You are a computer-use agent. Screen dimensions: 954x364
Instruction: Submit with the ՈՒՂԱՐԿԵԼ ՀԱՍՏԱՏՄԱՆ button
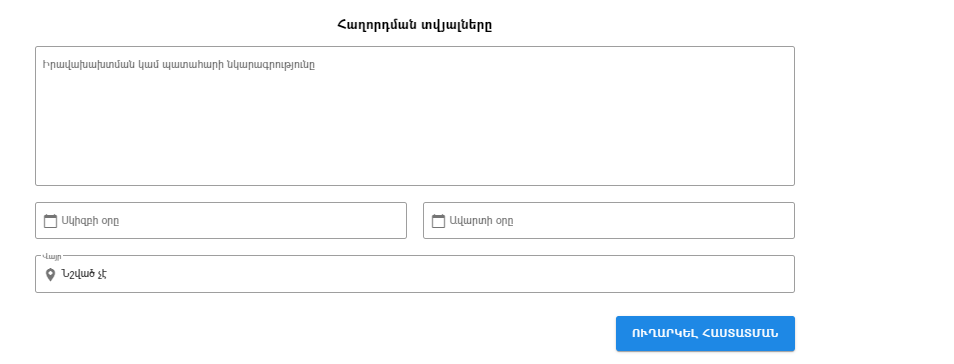point(705,334)
